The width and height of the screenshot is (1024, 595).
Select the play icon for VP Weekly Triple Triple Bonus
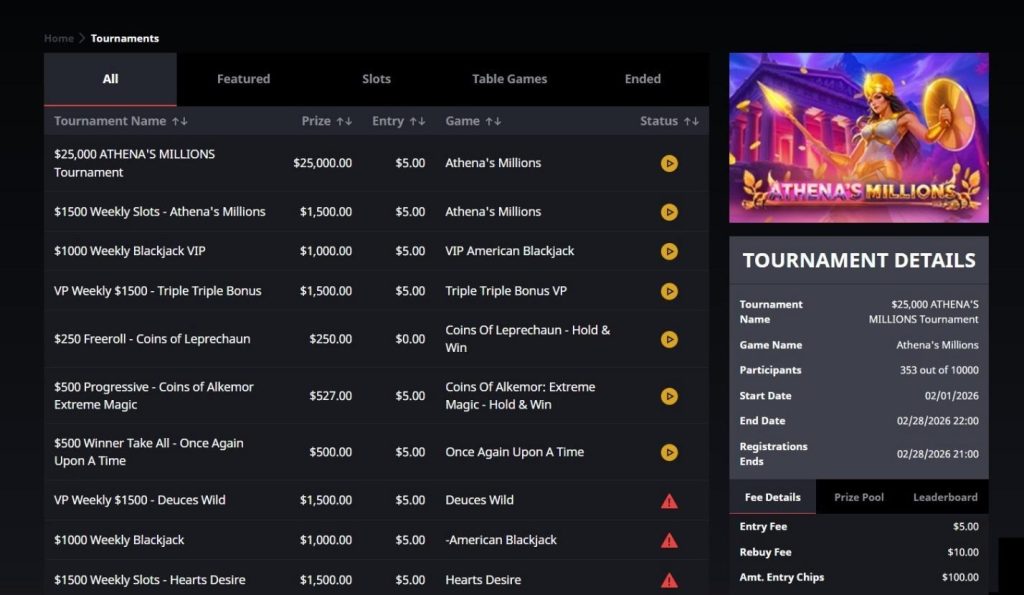669,291
